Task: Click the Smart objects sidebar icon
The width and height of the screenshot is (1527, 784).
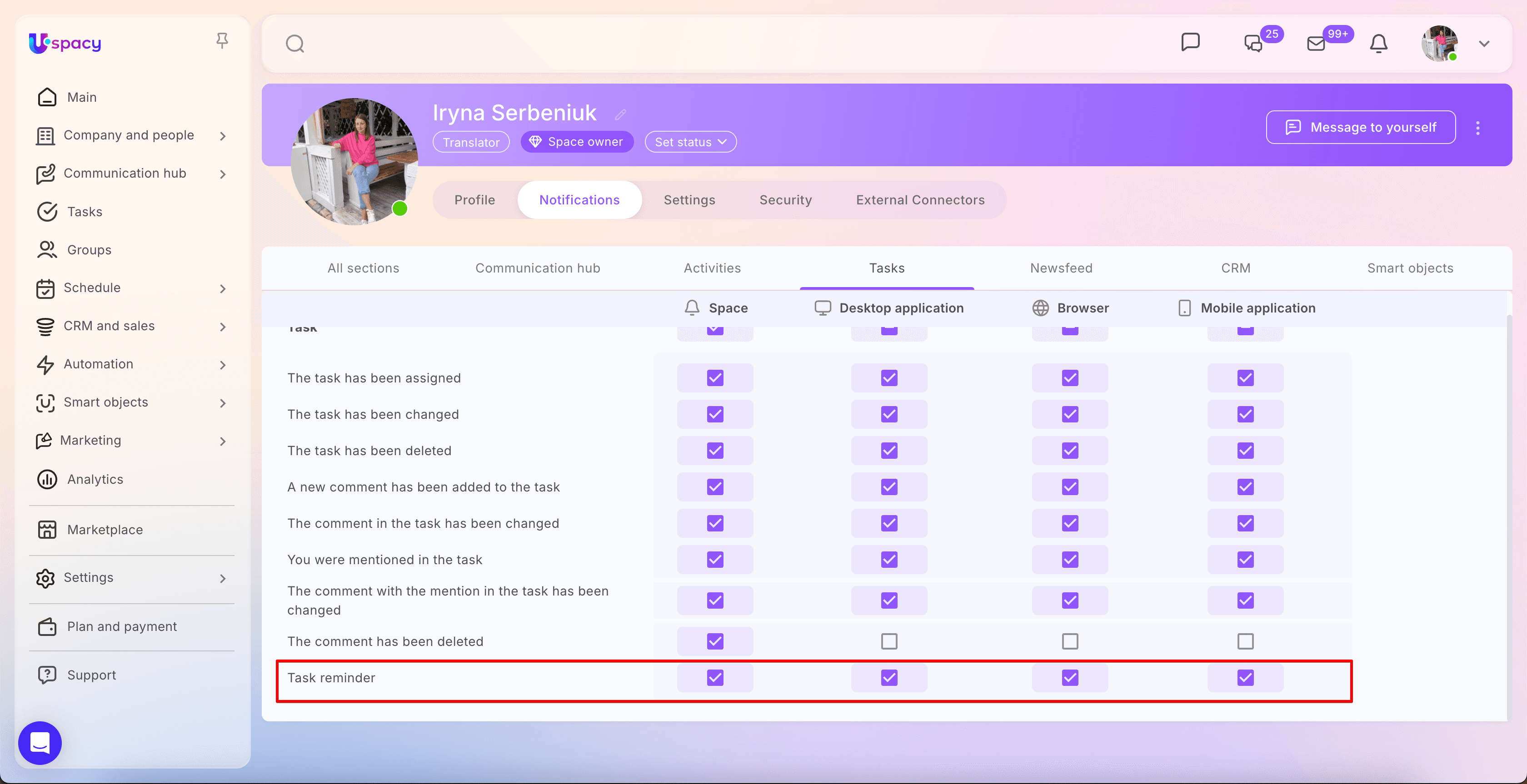Action: pyautogui.click(x=45, y=402)
